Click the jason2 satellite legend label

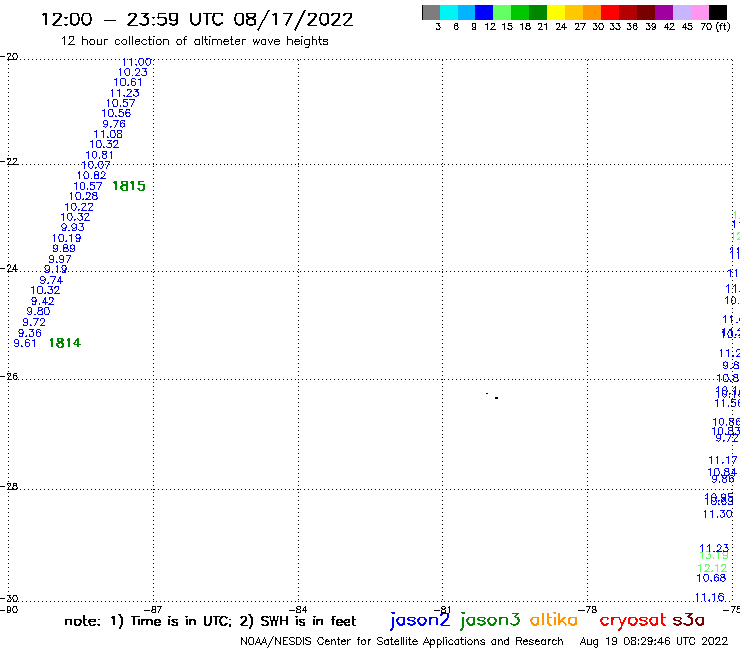[x=420, y=620]
